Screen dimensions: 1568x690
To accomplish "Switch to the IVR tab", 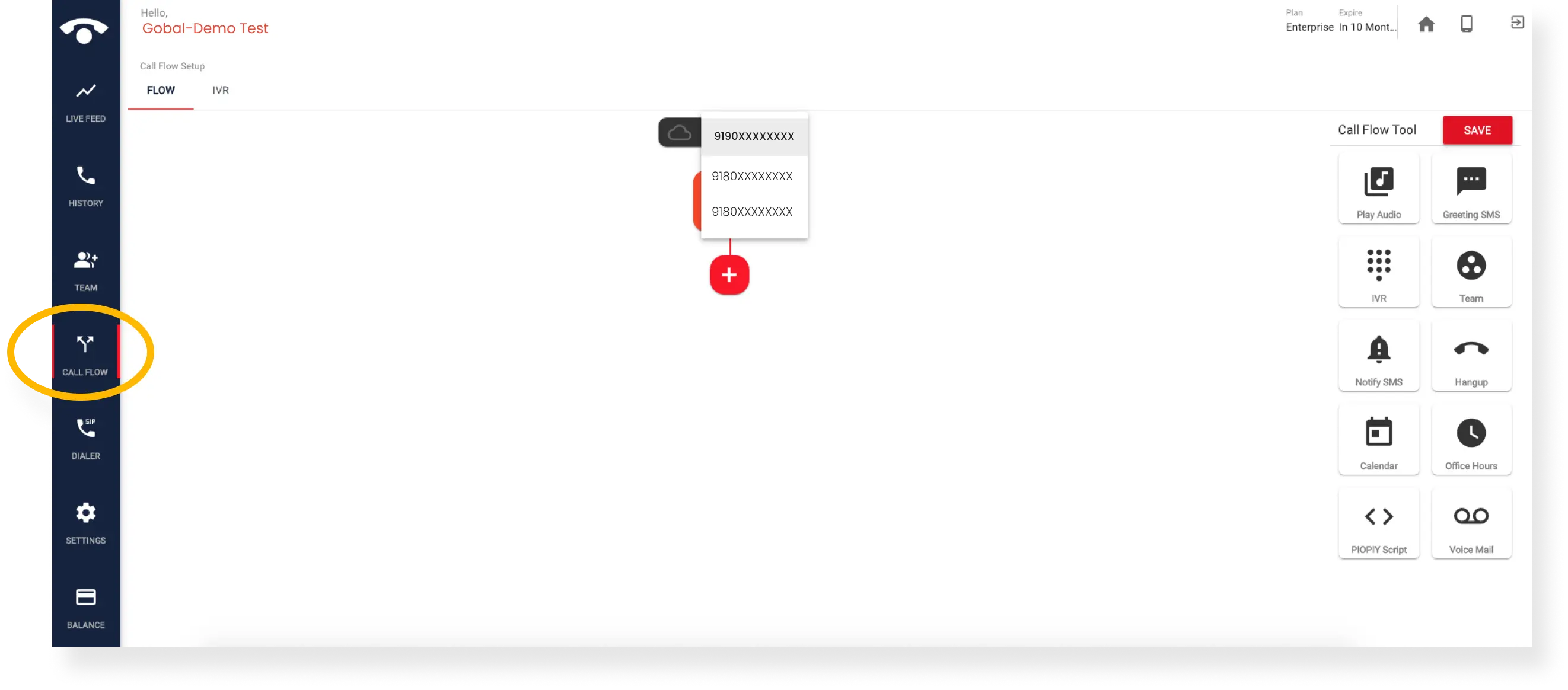I will (220, 90).
